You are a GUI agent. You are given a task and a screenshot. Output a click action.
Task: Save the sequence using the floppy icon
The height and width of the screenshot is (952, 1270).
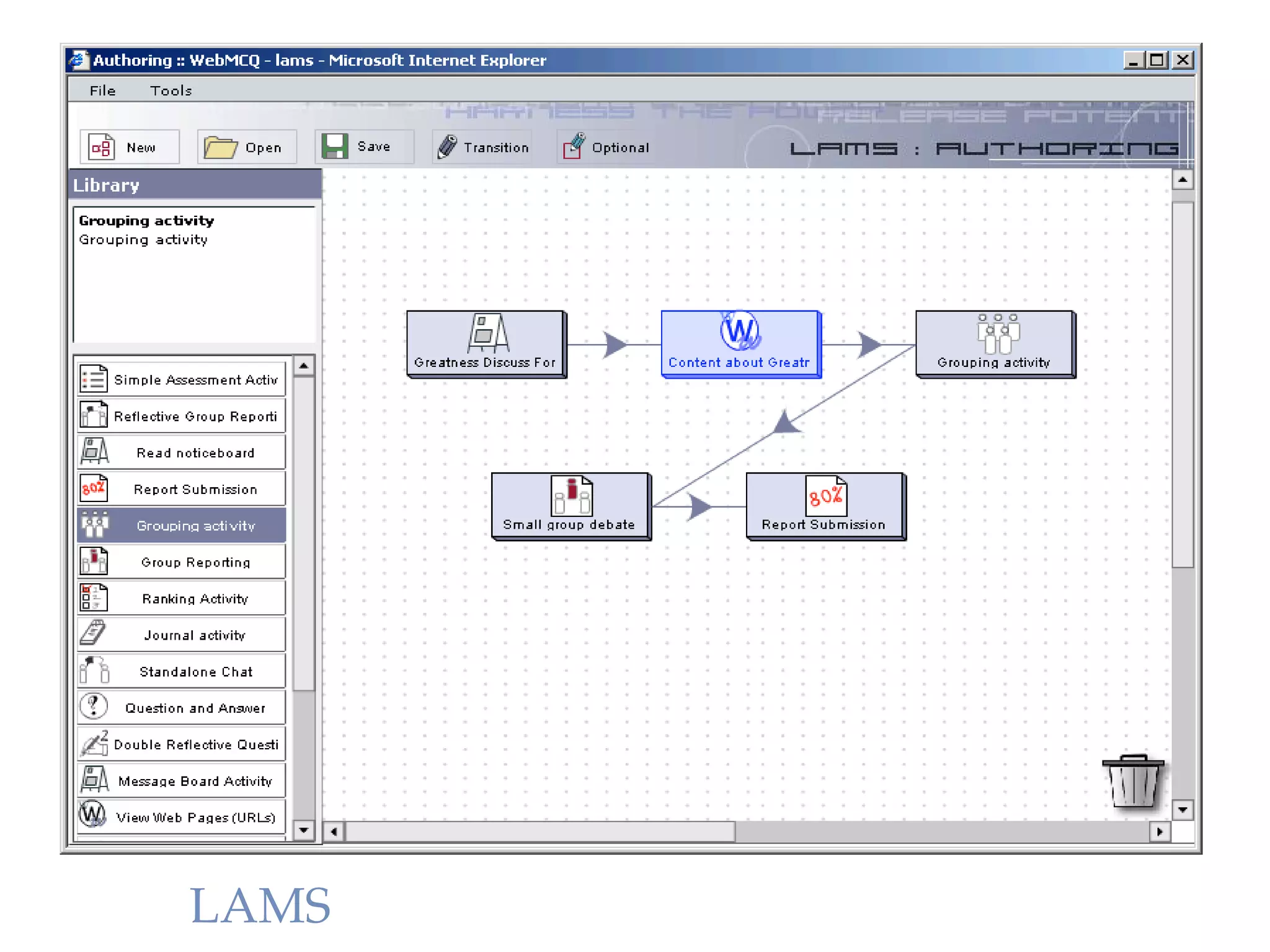(335, 147)
